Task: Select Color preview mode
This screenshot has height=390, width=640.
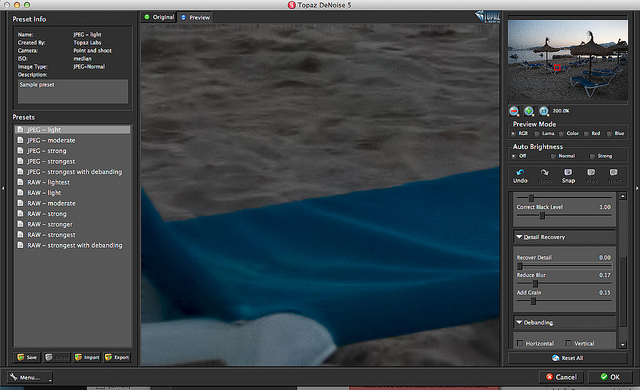Action: (562, 134)
